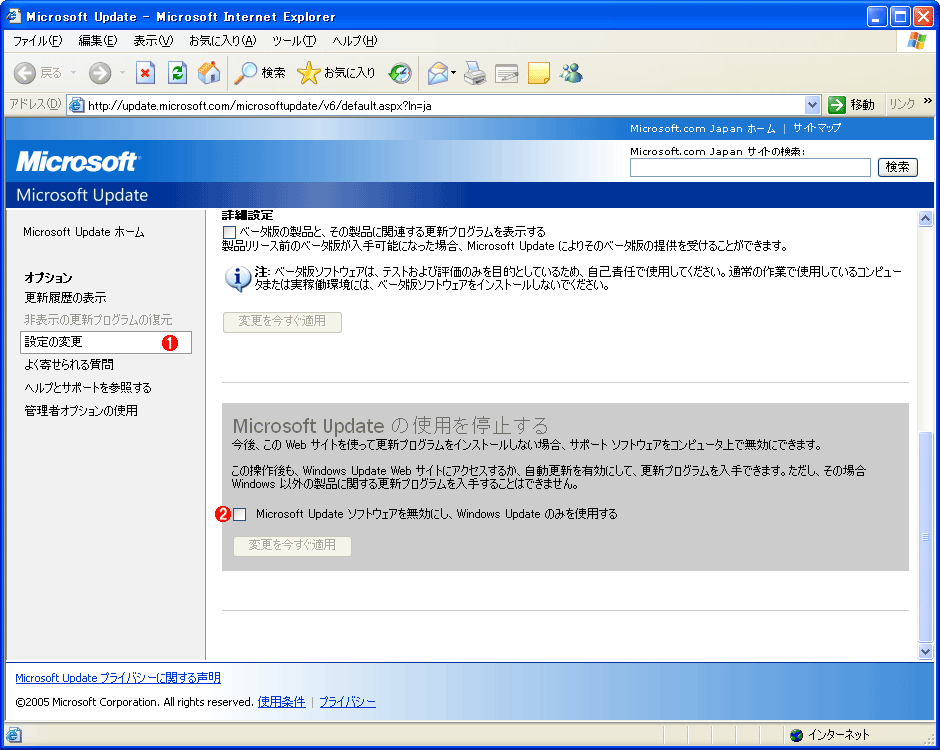The height and width of the screenshot is (750, 940).
Task: Open the Mail button dropdown arrow
Action: (x=454, y=73)
